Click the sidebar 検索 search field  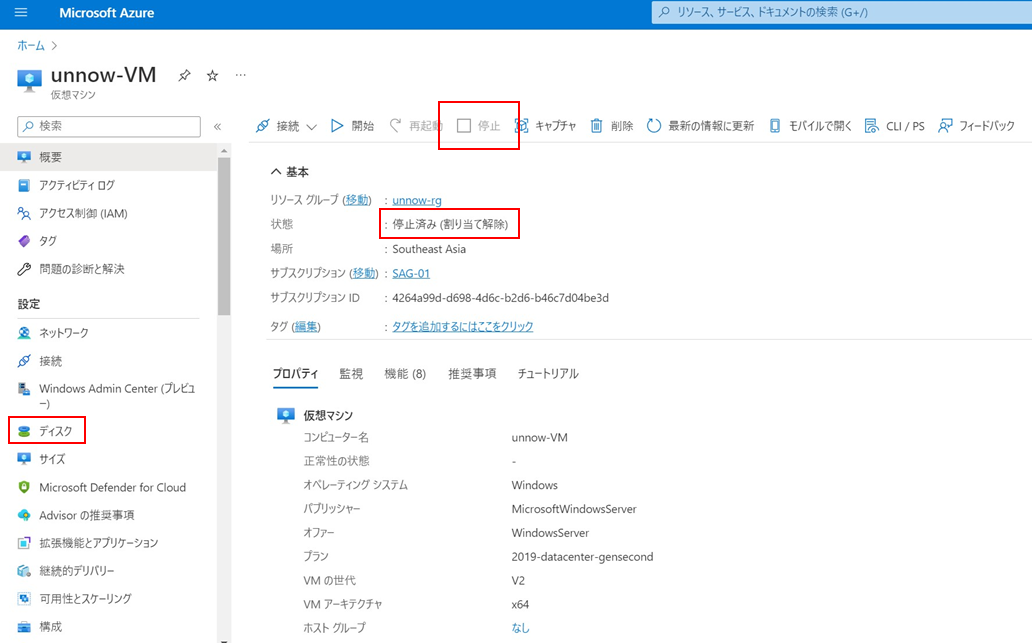pos(109,126)
